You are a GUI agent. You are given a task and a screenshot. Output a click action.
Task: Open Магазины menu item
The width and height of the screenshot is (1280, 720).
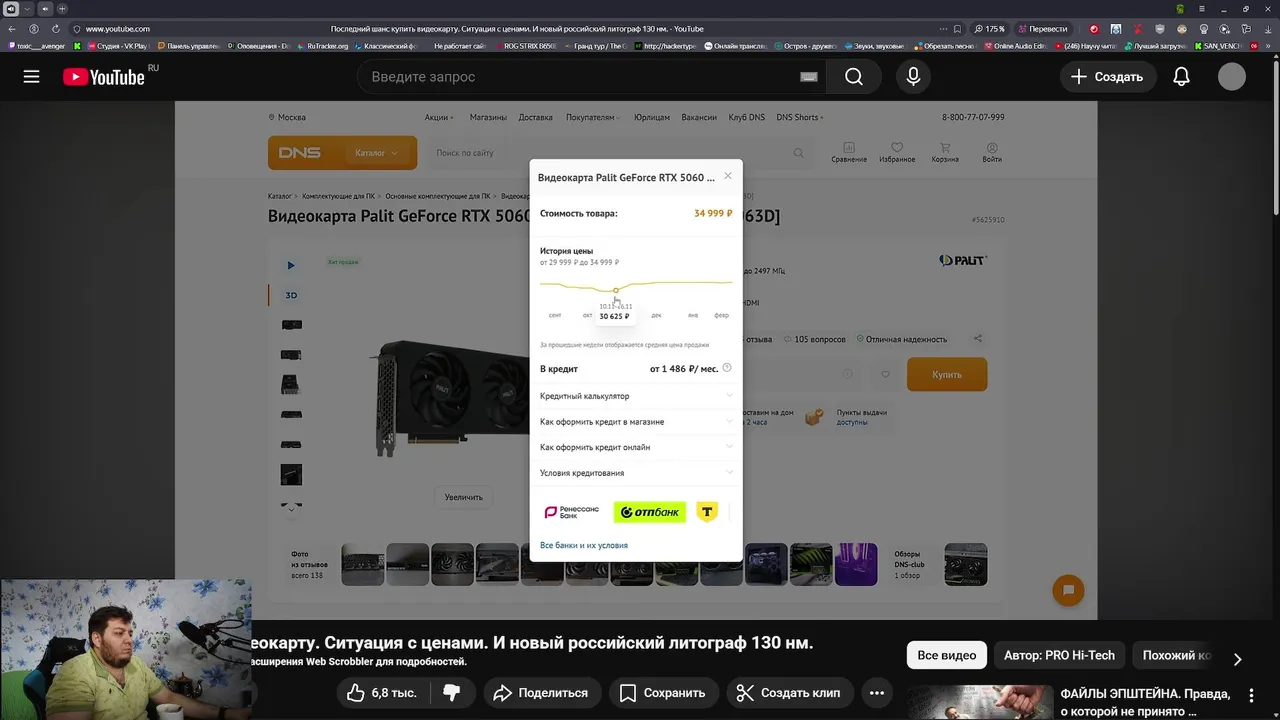point(488,117)
